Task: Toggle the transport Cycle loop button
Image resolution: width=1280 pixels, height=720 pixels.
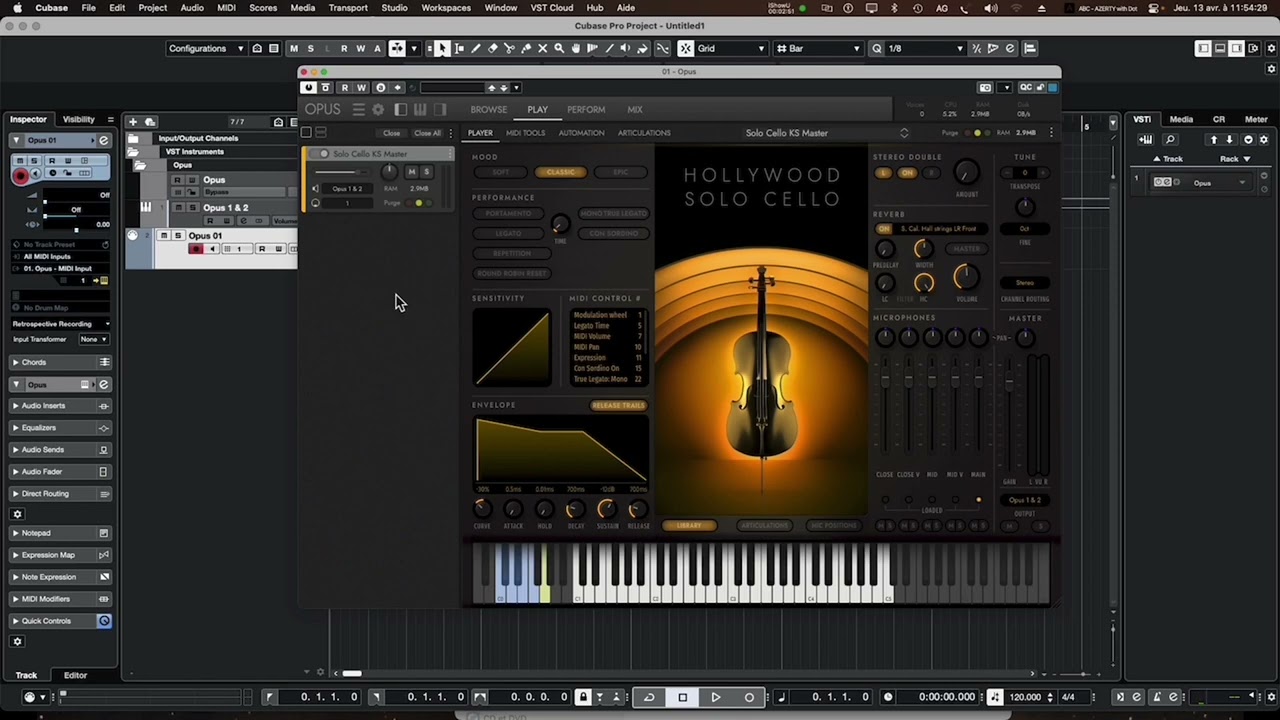Action: [650, 697]
